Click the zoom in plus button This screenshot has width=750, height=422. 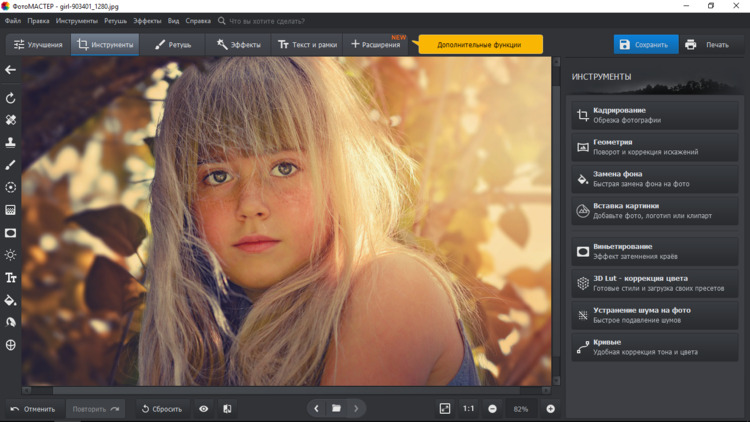pos(550,409)
